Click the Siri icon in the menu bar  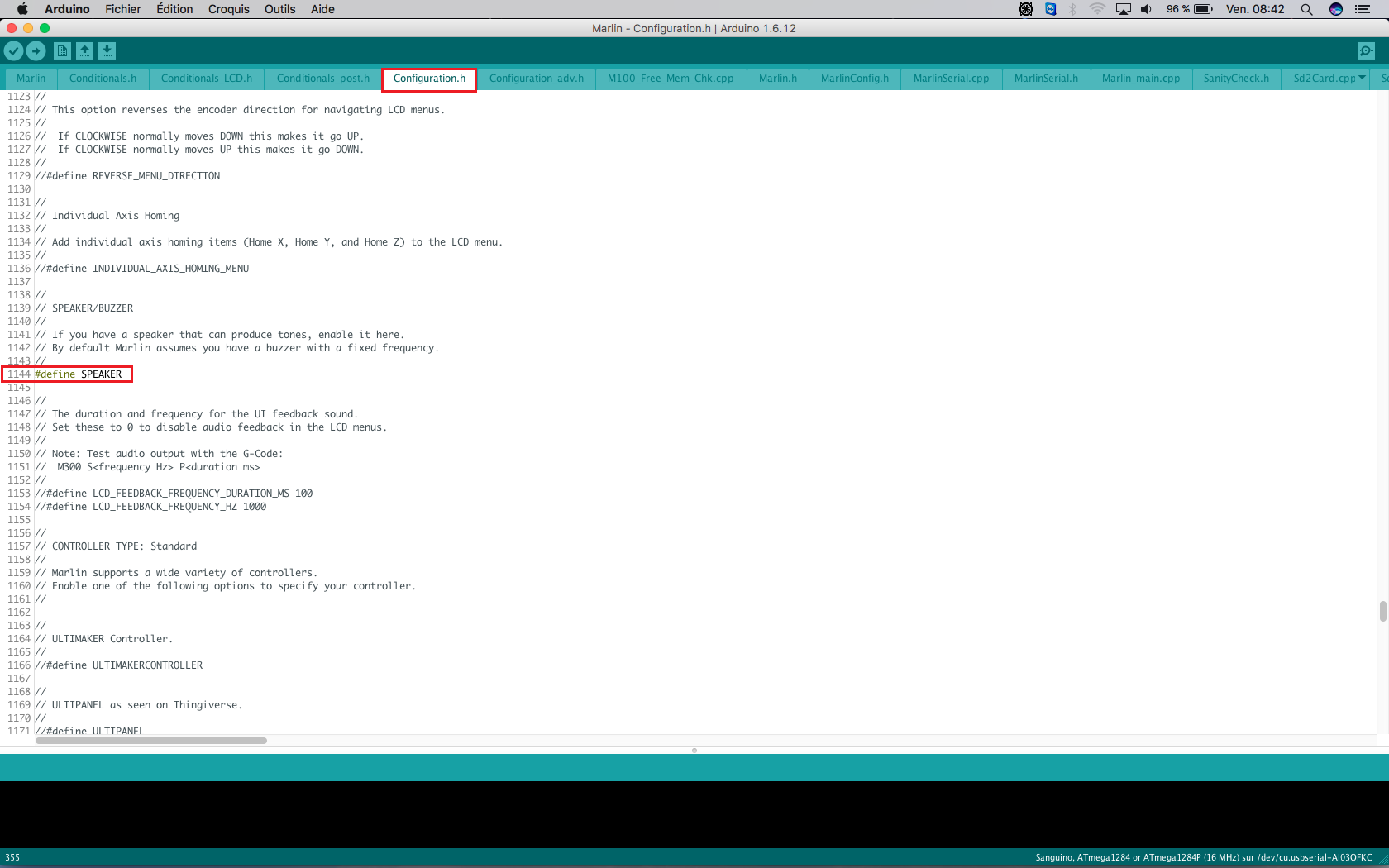(x=1335, y=9)
